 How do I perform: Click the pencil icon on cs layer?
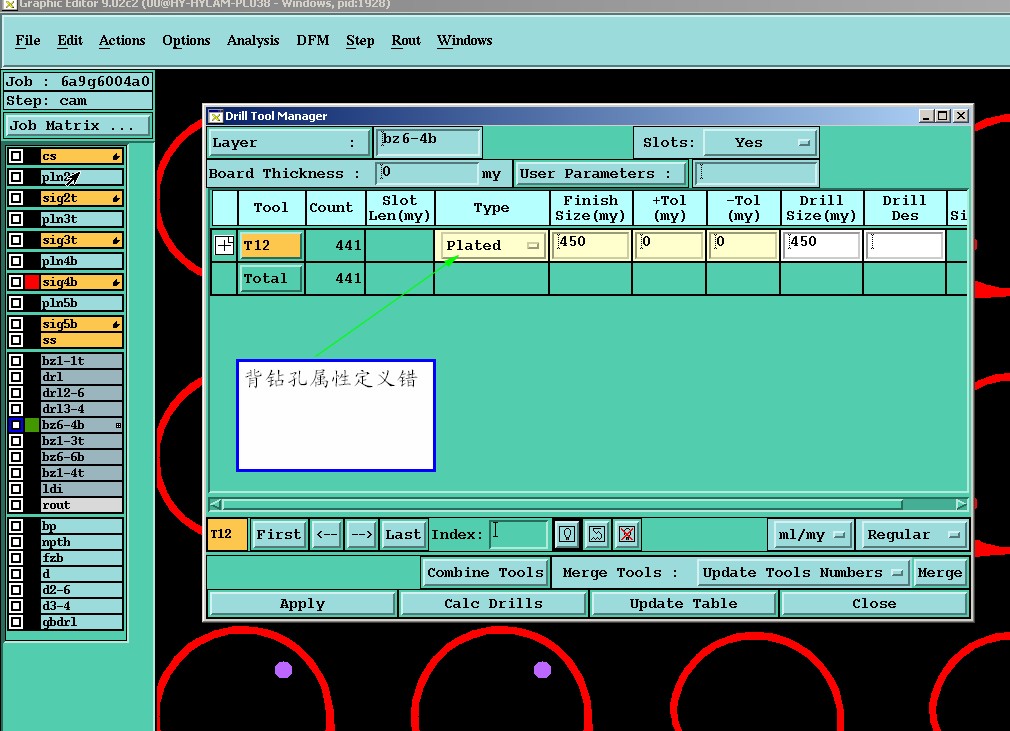pos(116,157)
